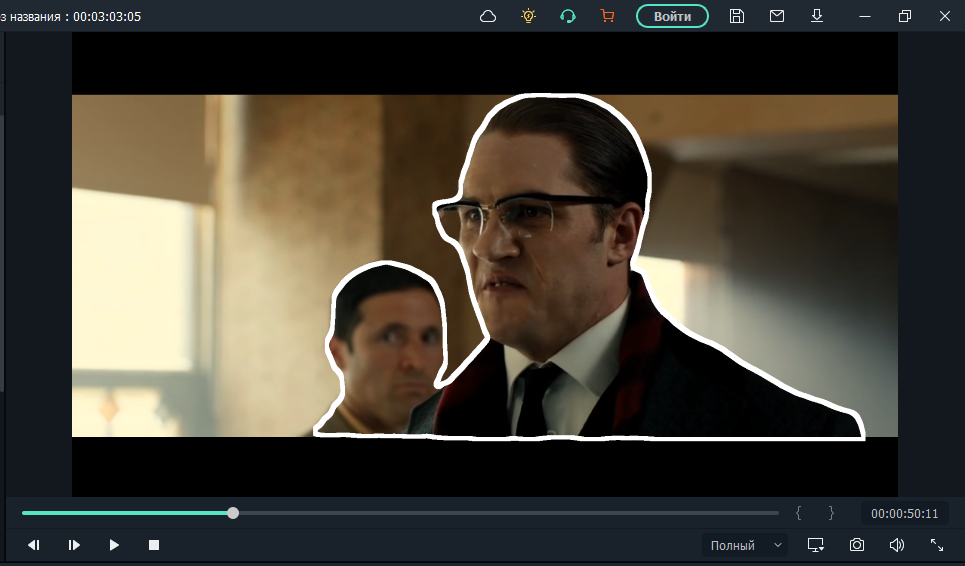Image resolution: width=965 pixels, height=566 pixels.
Task: Toggle fullscreen preview with arrows icon
Action: click(x=937, y=545)
